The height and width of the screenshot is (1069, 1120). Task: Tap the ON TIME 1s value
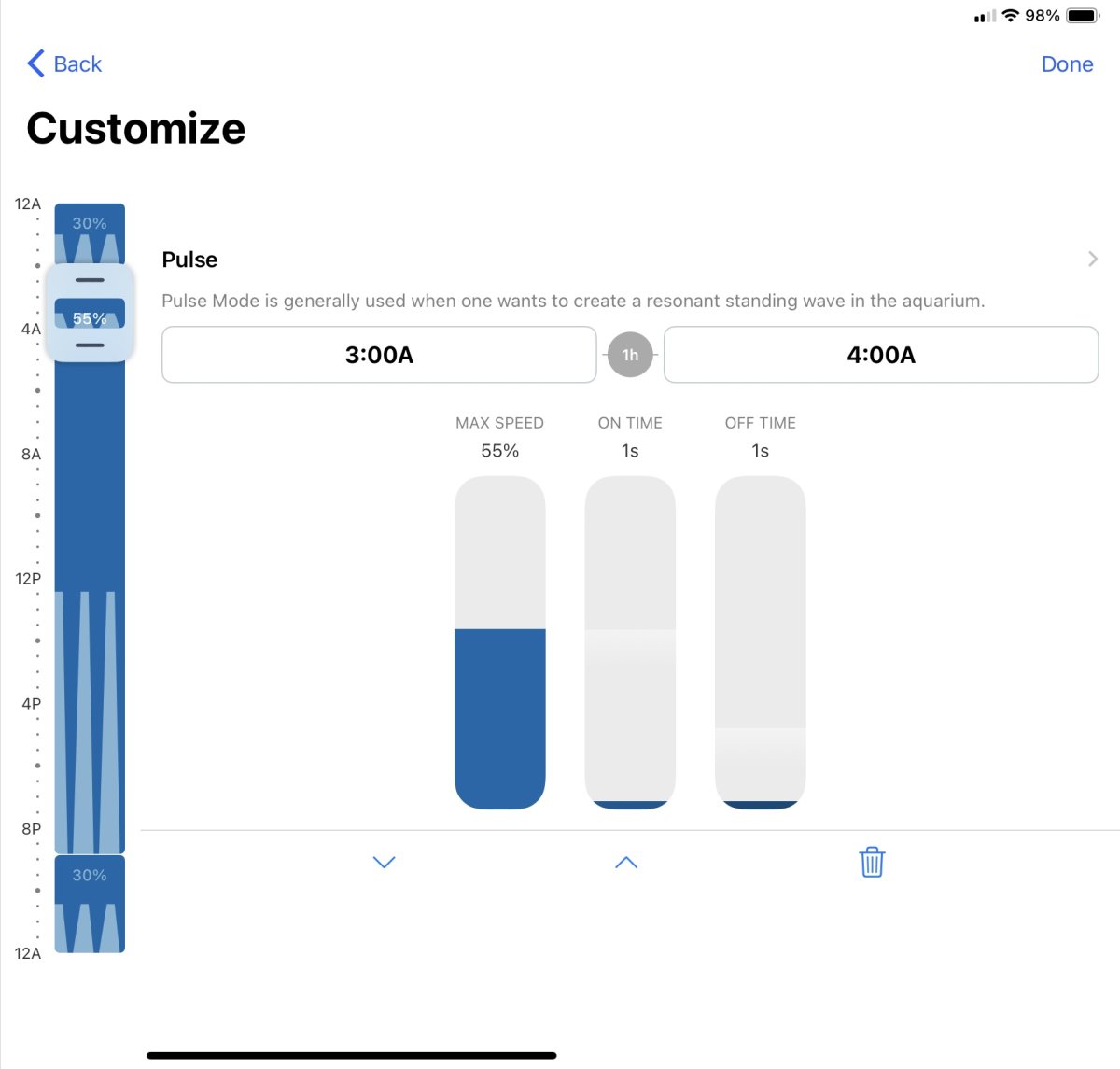[630, 451]
